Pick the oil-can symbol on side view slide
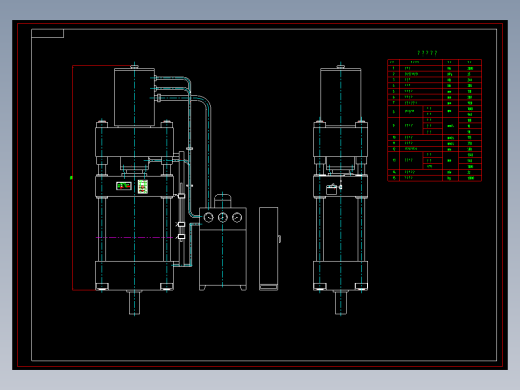Screen dimensions: 520x390 point(331,189)
